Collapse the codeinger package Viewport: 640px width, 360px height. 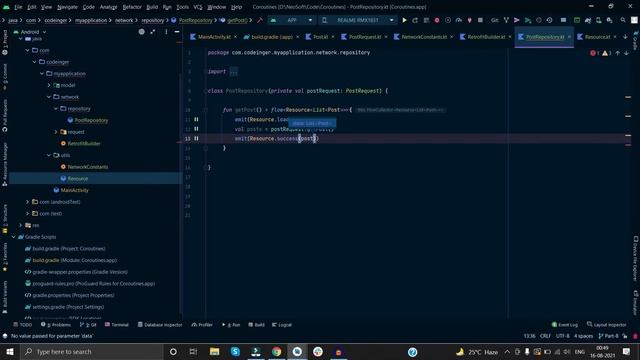coord(35,62)
